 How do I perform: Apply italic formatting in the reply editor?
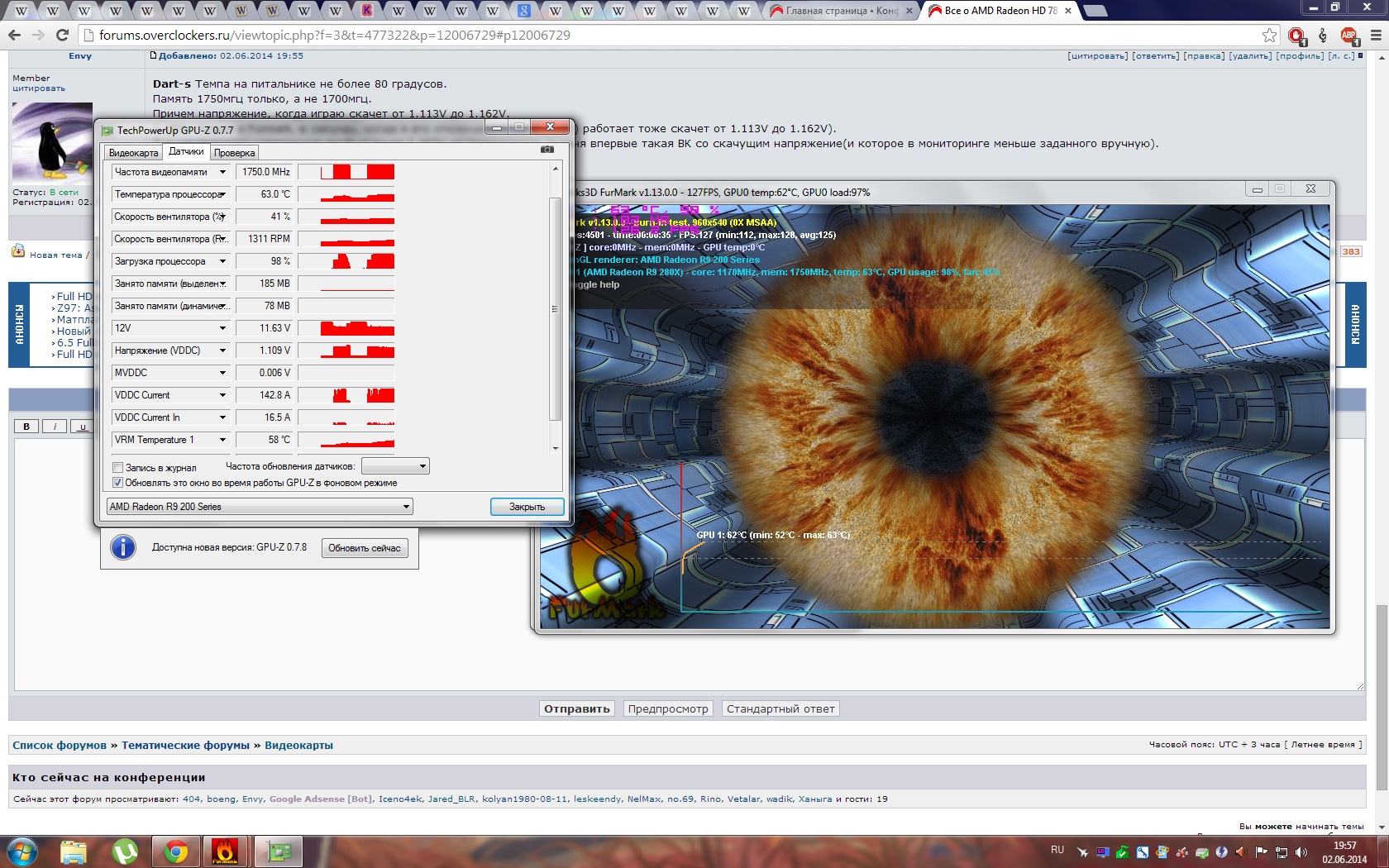54,427
